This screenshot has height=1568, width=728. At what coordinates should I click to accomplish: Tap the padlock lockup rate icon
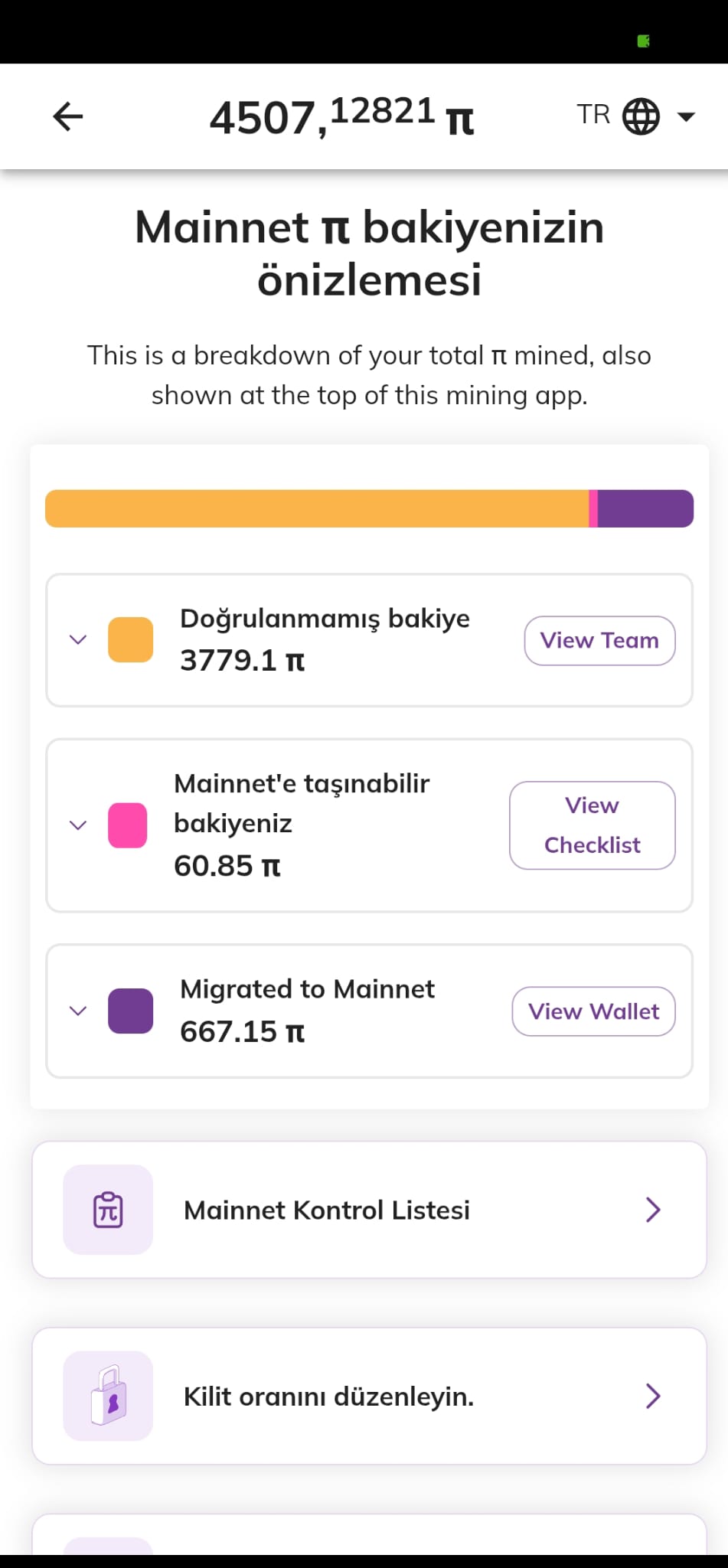pos(108,1396)
